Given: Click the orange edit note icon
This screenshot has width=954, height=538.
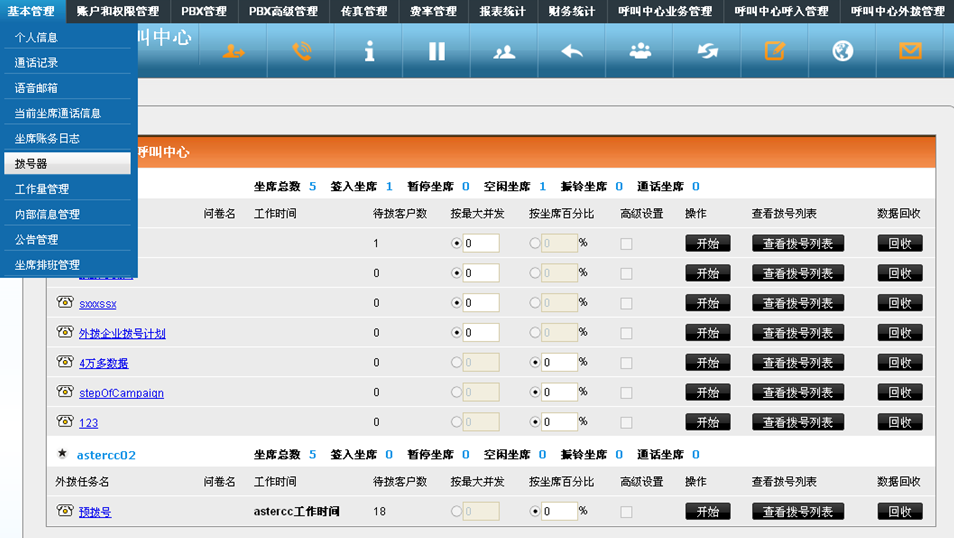Looking at the screenshot, I should (x=775, y=51).
